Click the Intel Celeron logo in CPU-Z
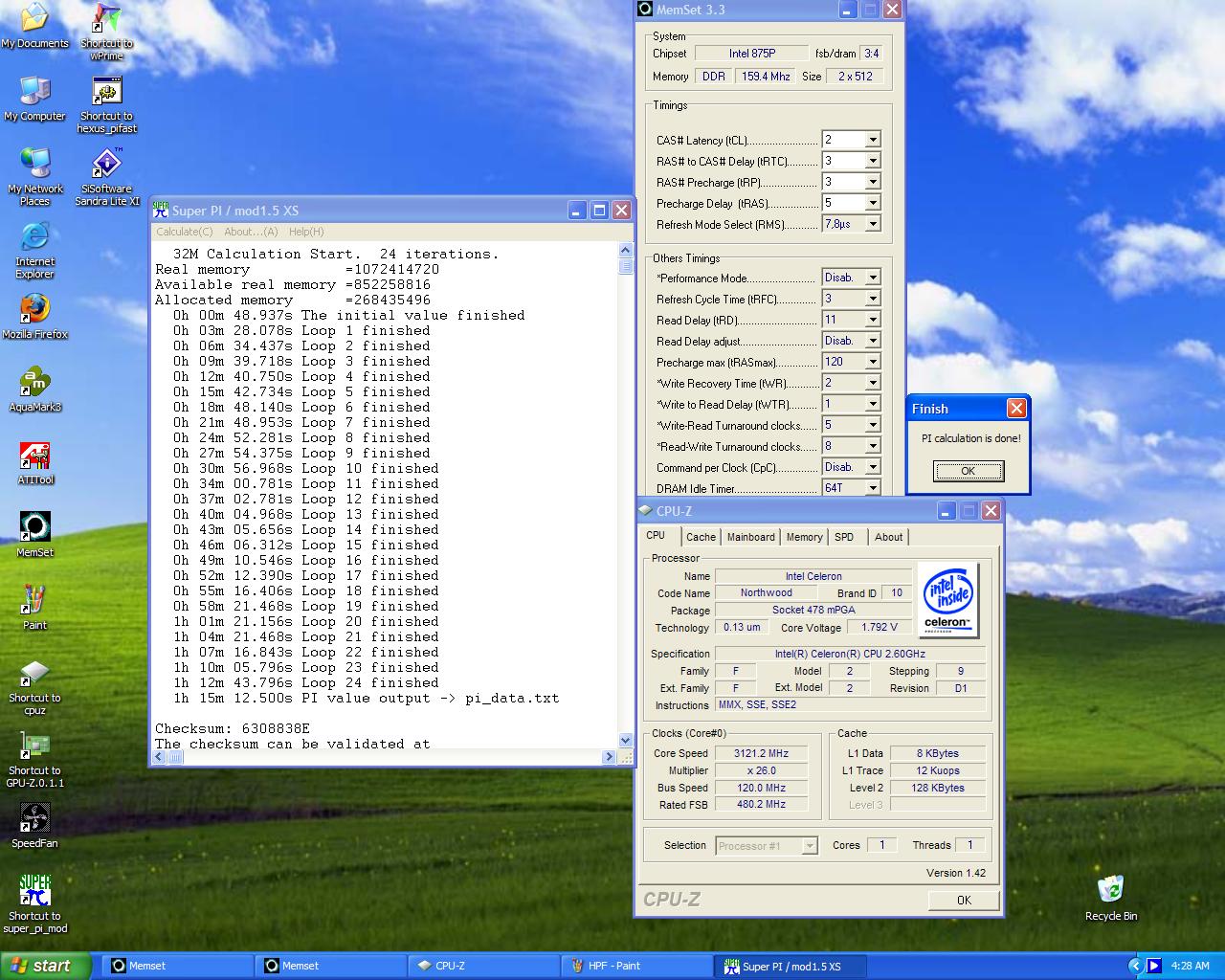This screenshot has width=1225, height=980. pos(948,600)
